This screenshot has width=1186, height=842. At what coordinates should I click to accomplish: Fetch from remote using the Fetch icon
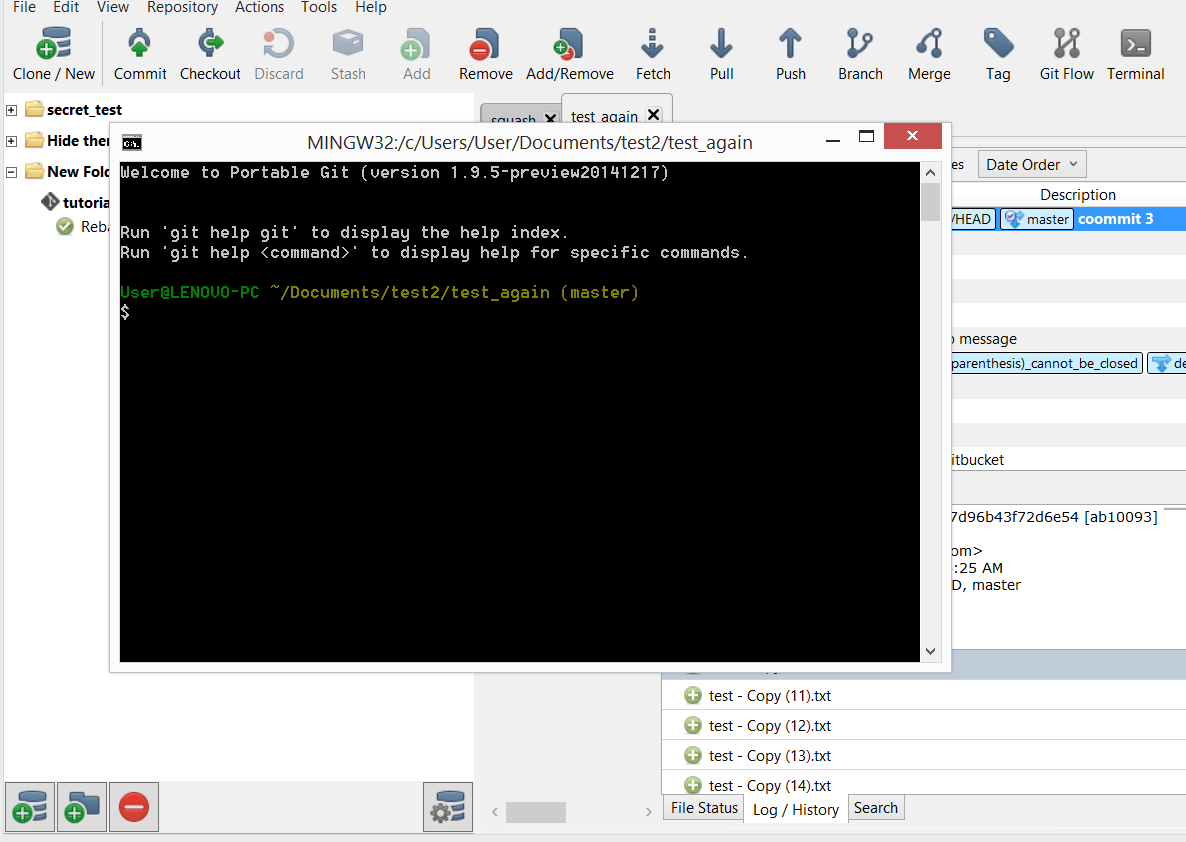(x=653, y=44)
